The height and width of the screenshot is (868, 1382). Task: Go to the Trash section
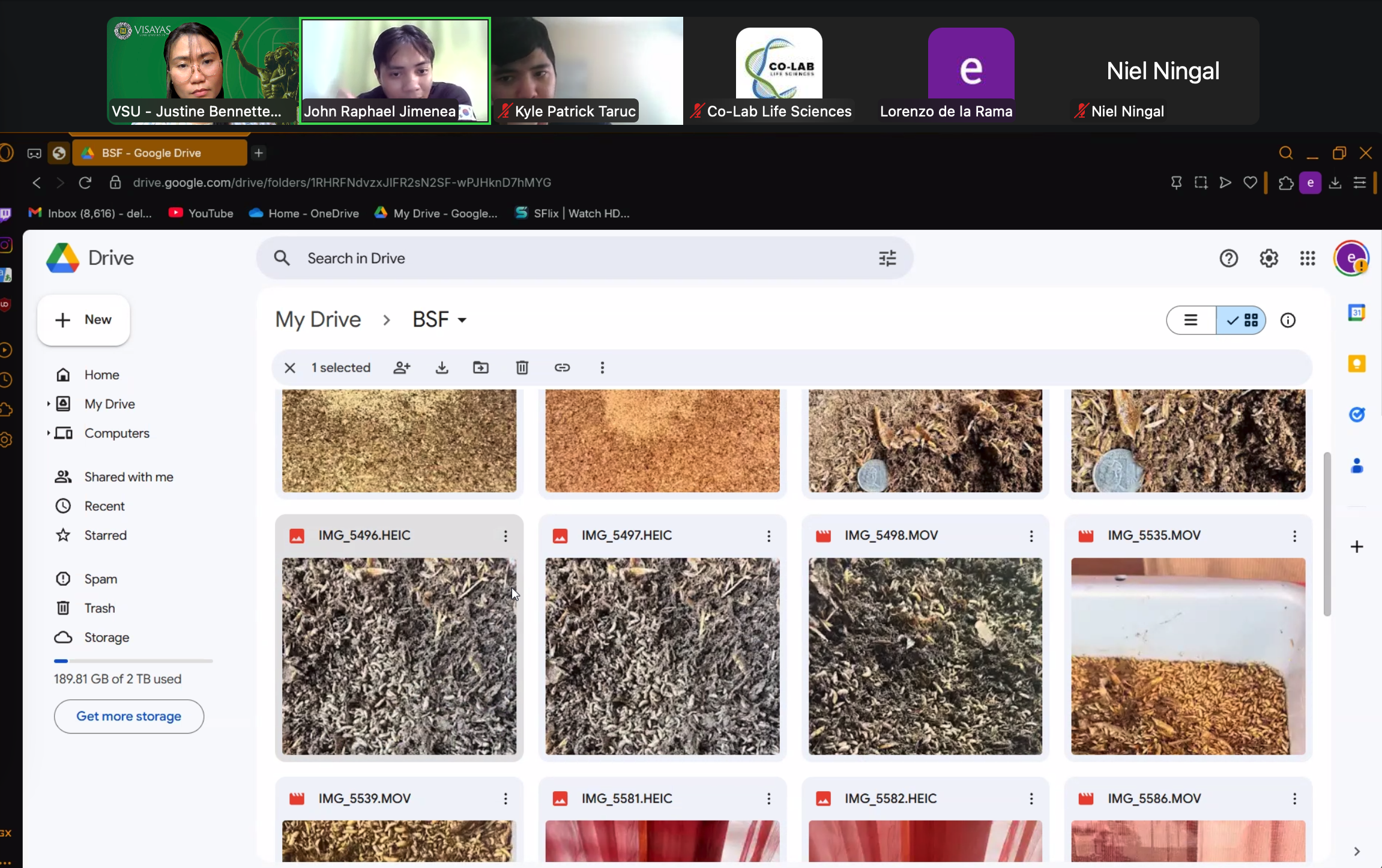tap(99, 608)
